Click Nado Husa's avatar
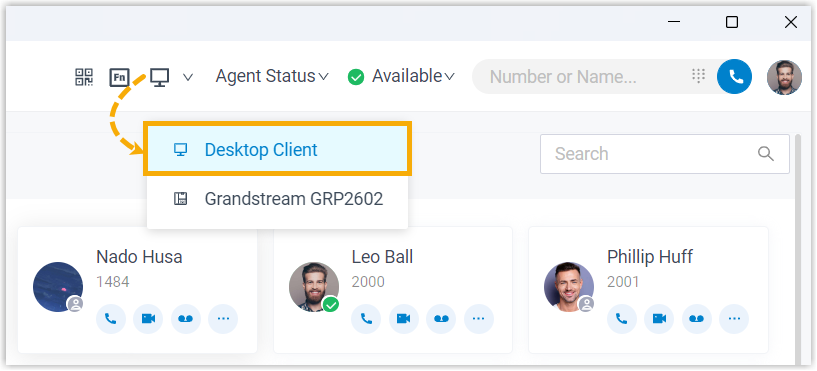This screenshot has width=817, height=371. click(58, 287)
